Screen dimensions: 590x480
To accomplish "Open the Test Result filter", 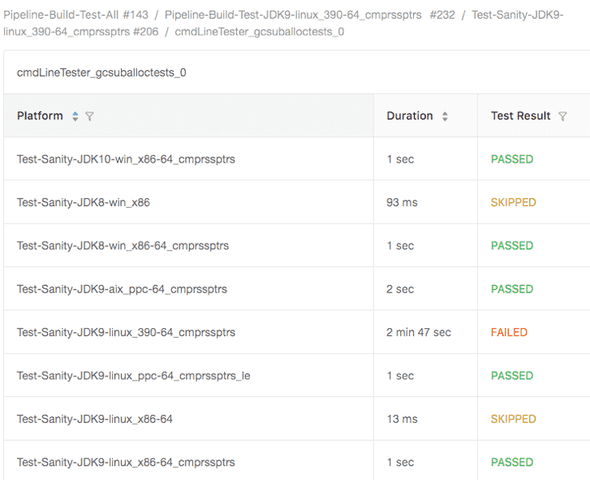I will [563, 116].
